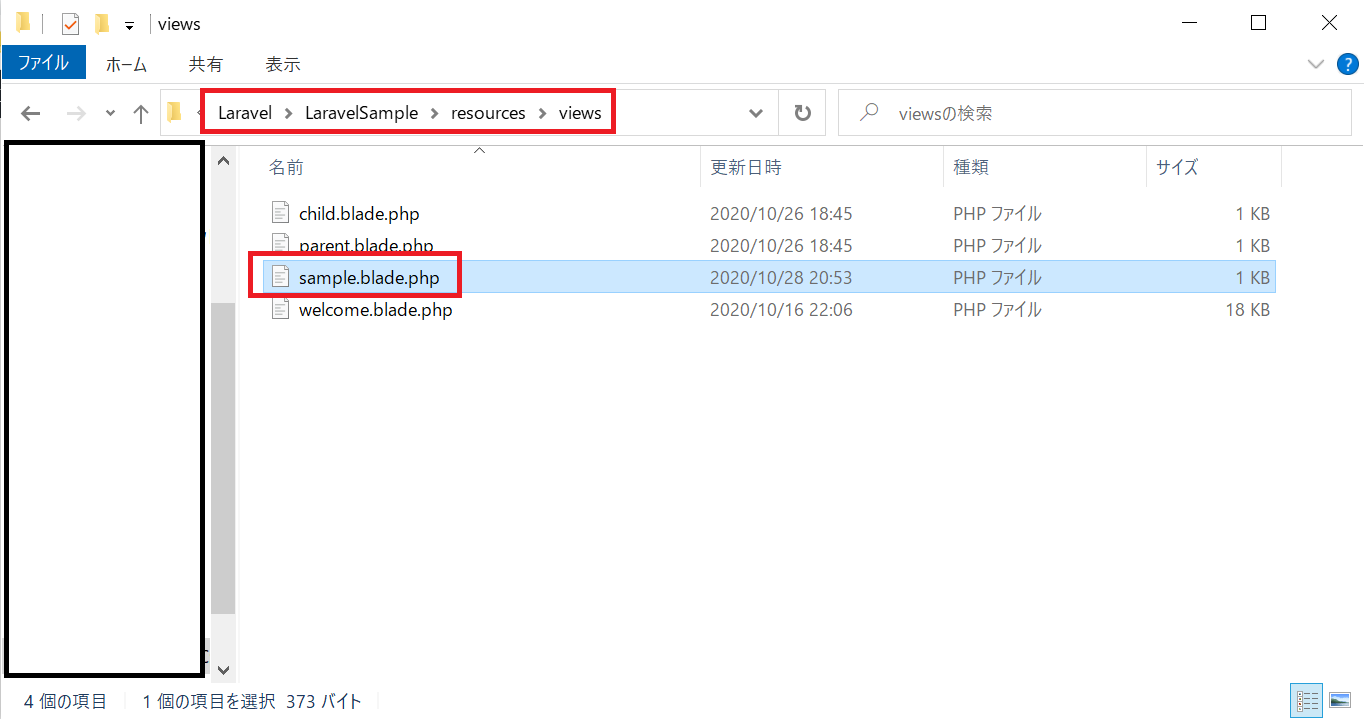Open the 共有 ribbon tab

click(206, 64)
